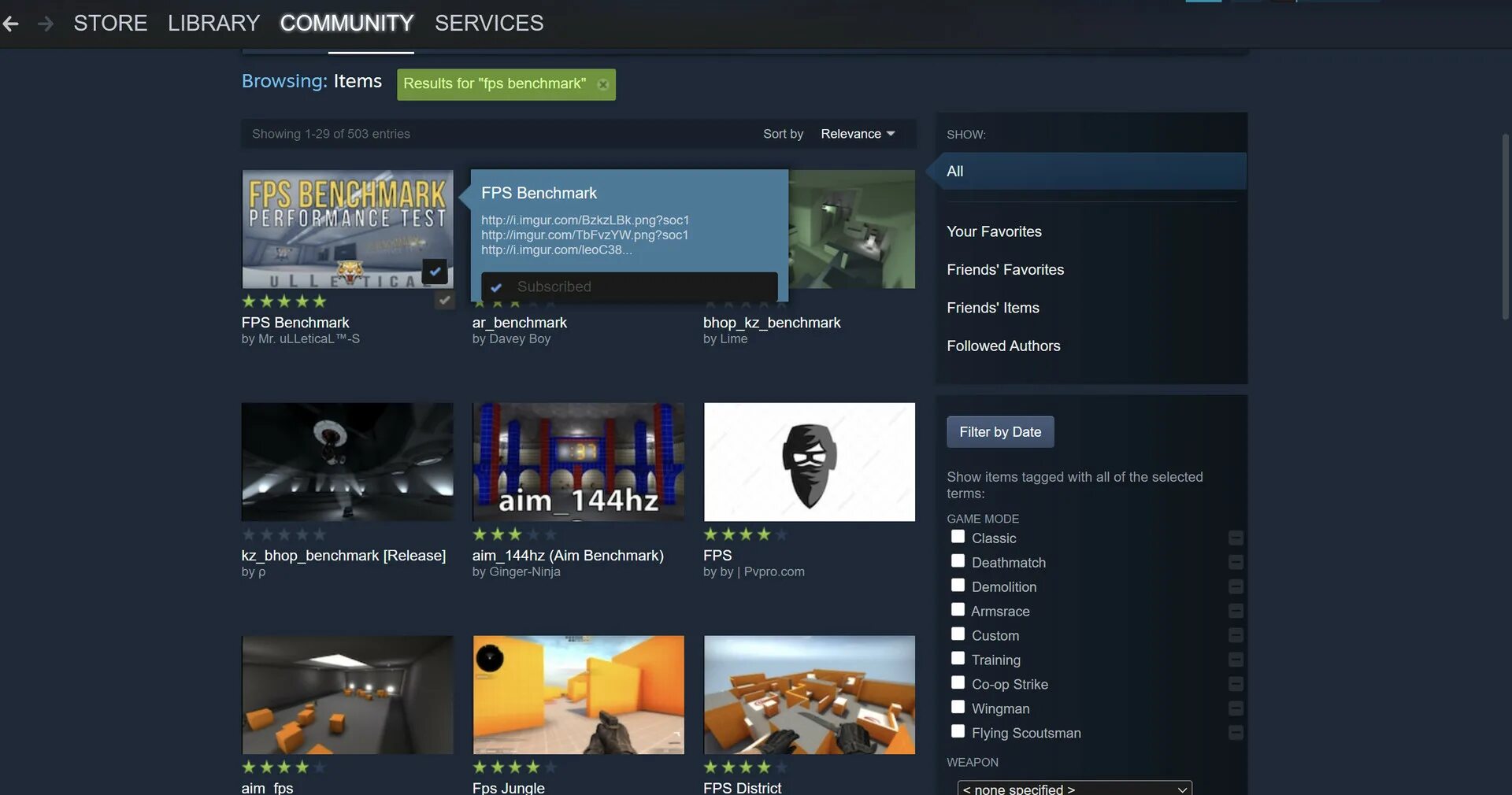Viewport: 1512px width, 795px height.
Task: Exclude the Training tag with its minus icon
Action: pyautogui.click(x=1236, y=660)
